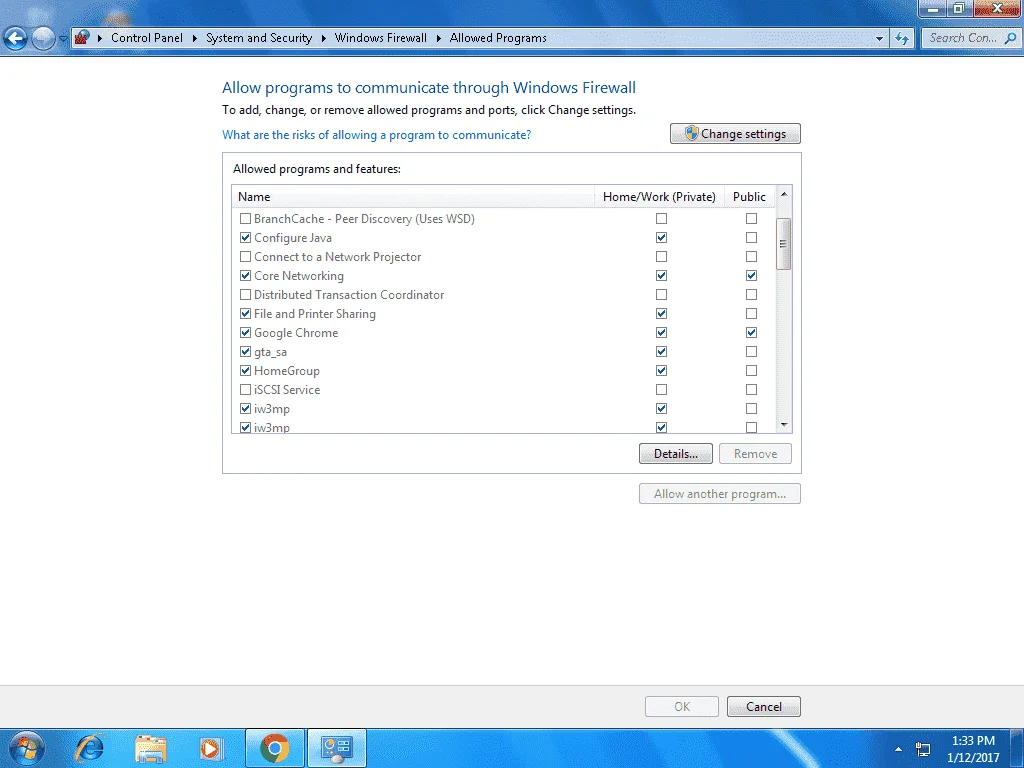Open the Windows Start menu

coord(26,748)
